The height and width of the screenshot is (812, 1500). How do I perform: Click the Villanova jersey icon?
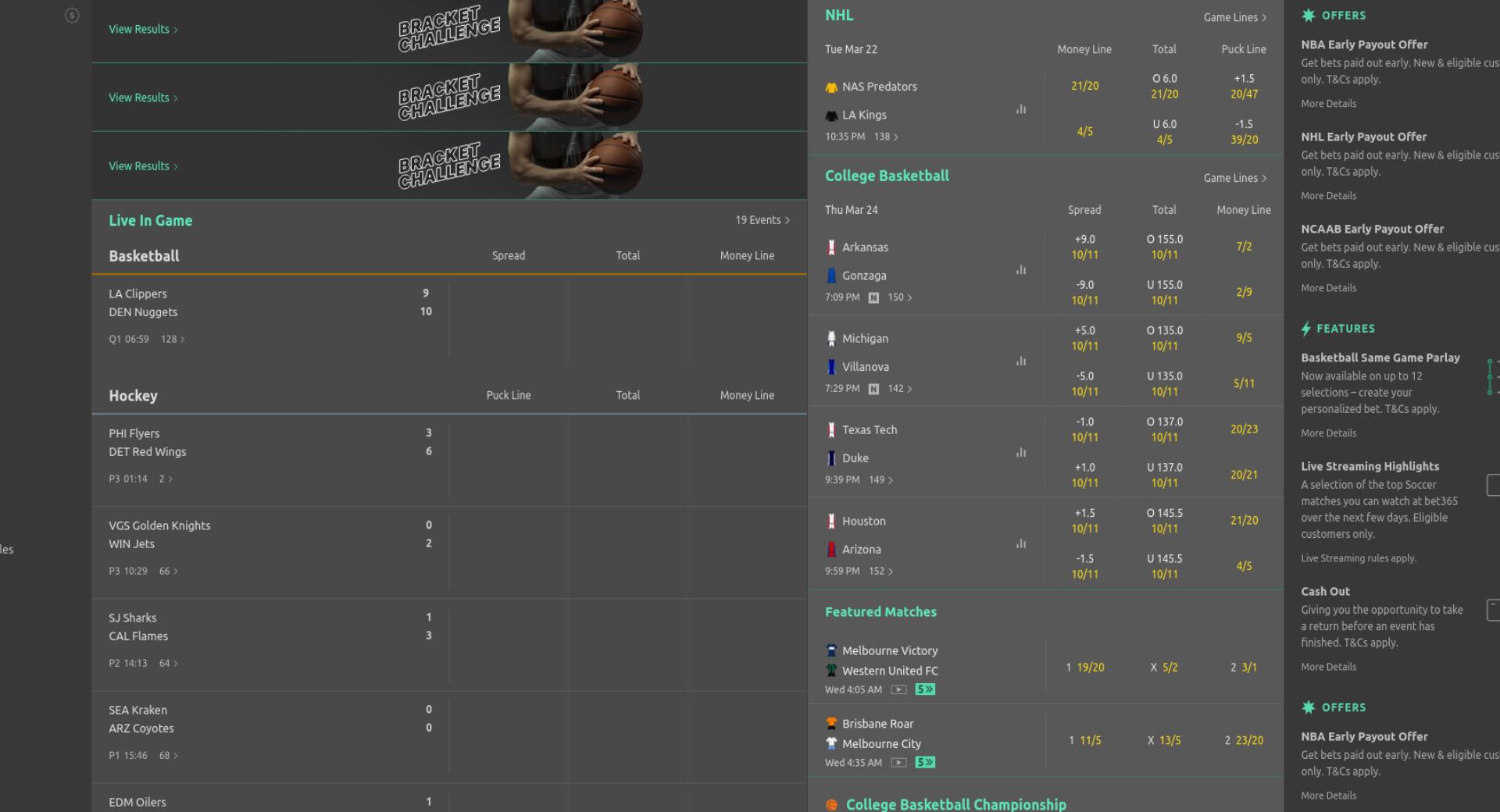[x=831, y=367]
